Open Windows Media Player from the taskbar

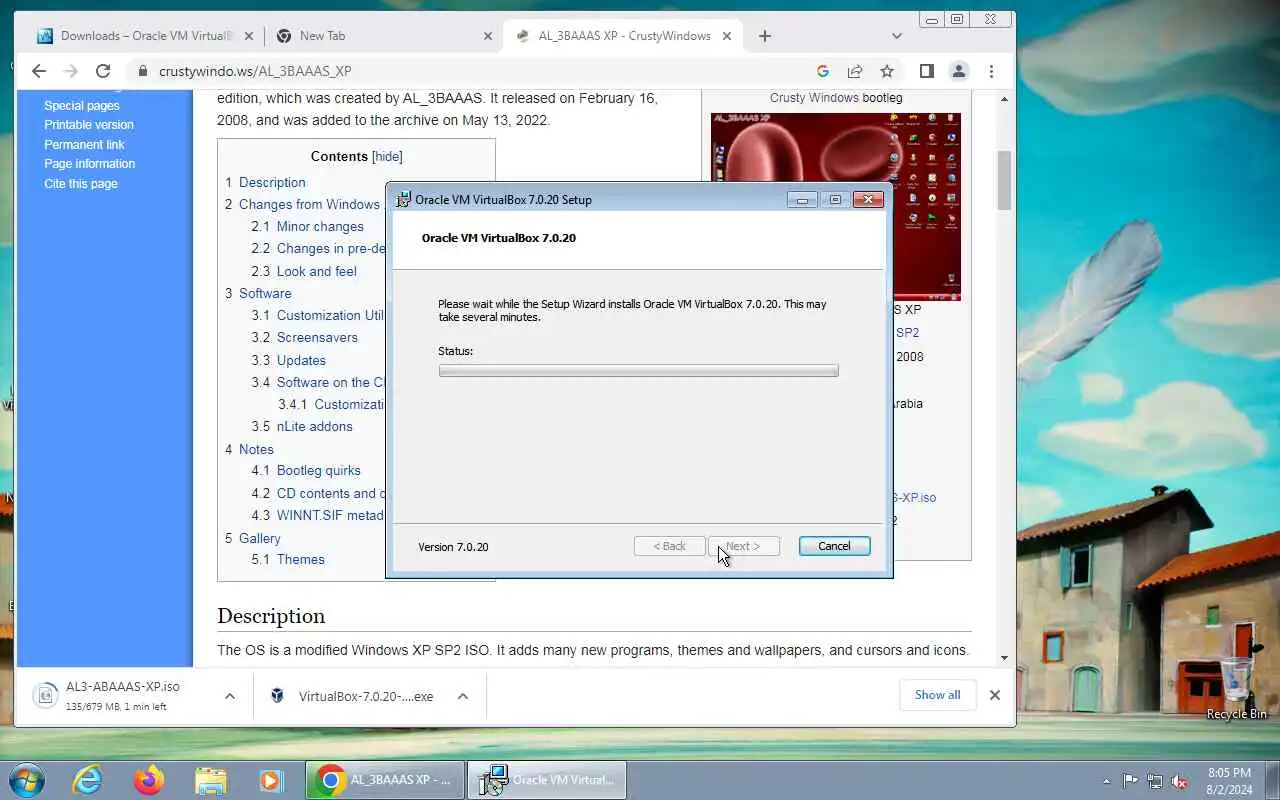click(271, 780)
